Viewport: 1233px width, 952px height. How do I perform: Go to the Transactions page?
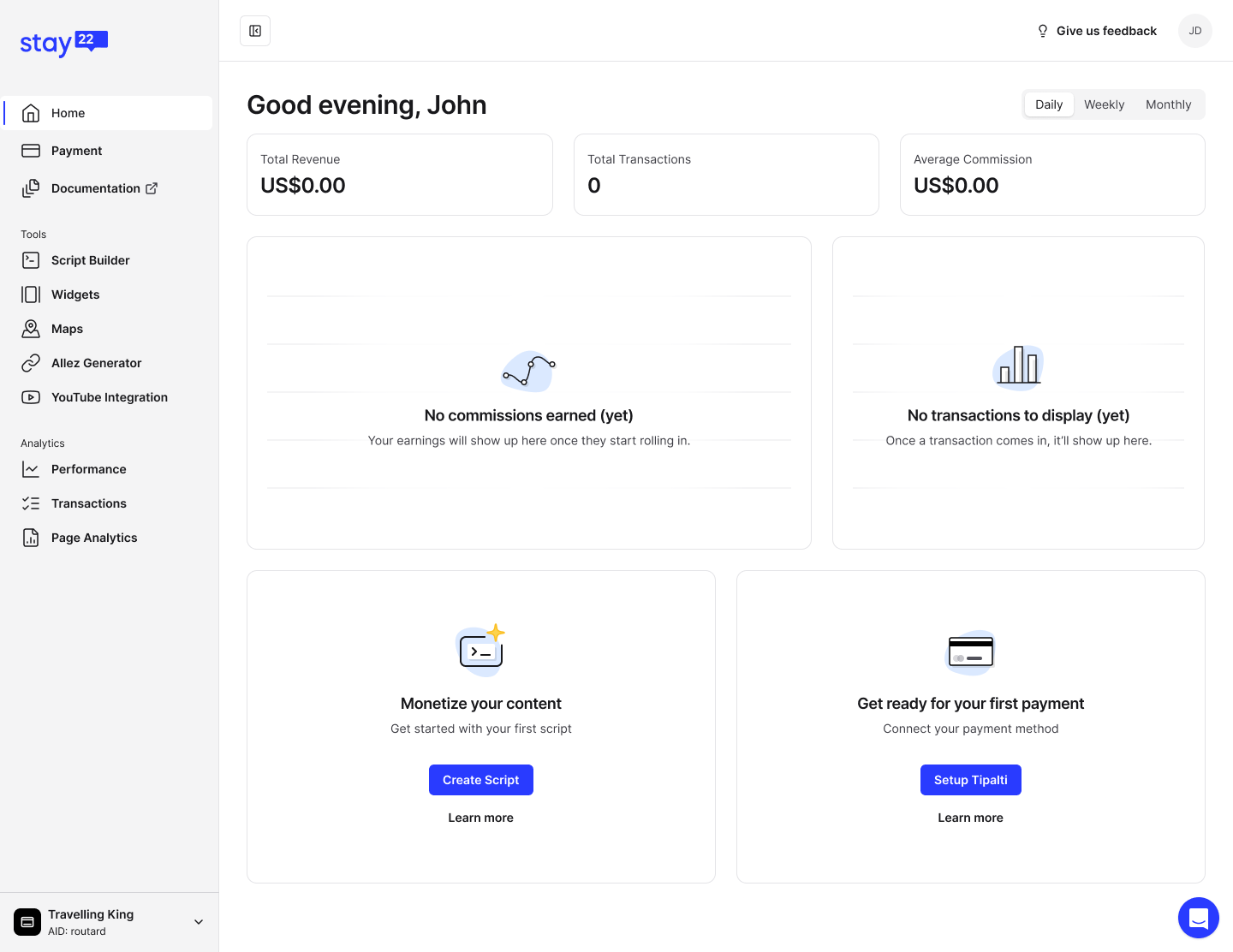click(88, 503)
